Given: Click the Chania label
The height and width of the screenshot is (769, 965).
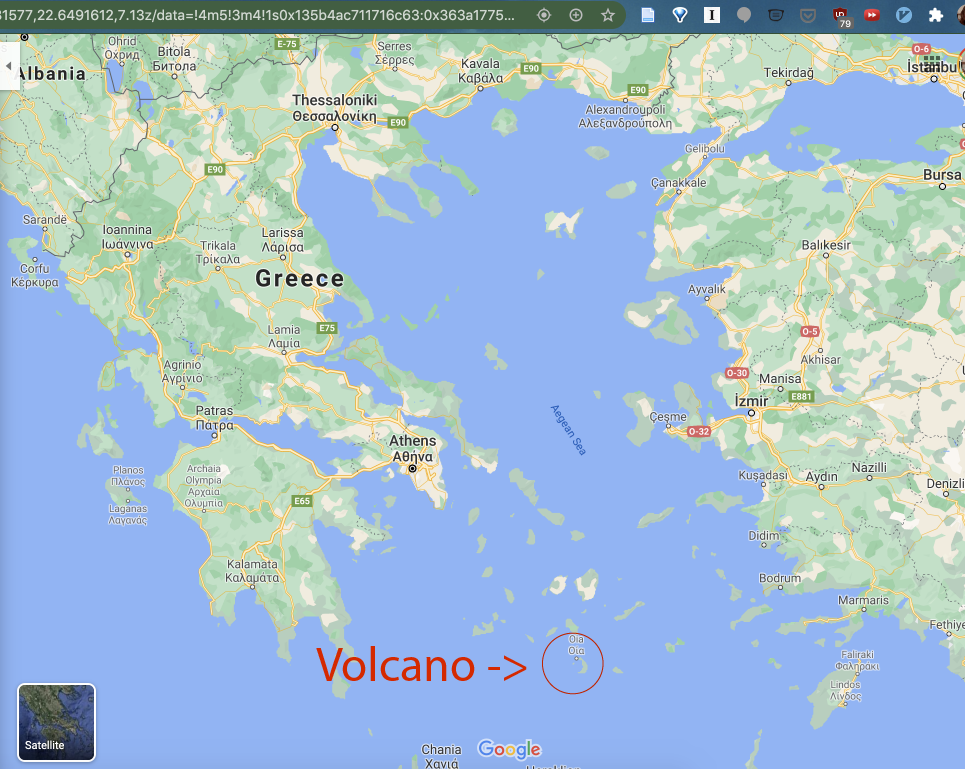Looking at the screenshot, I should click(x=441, y=756).
